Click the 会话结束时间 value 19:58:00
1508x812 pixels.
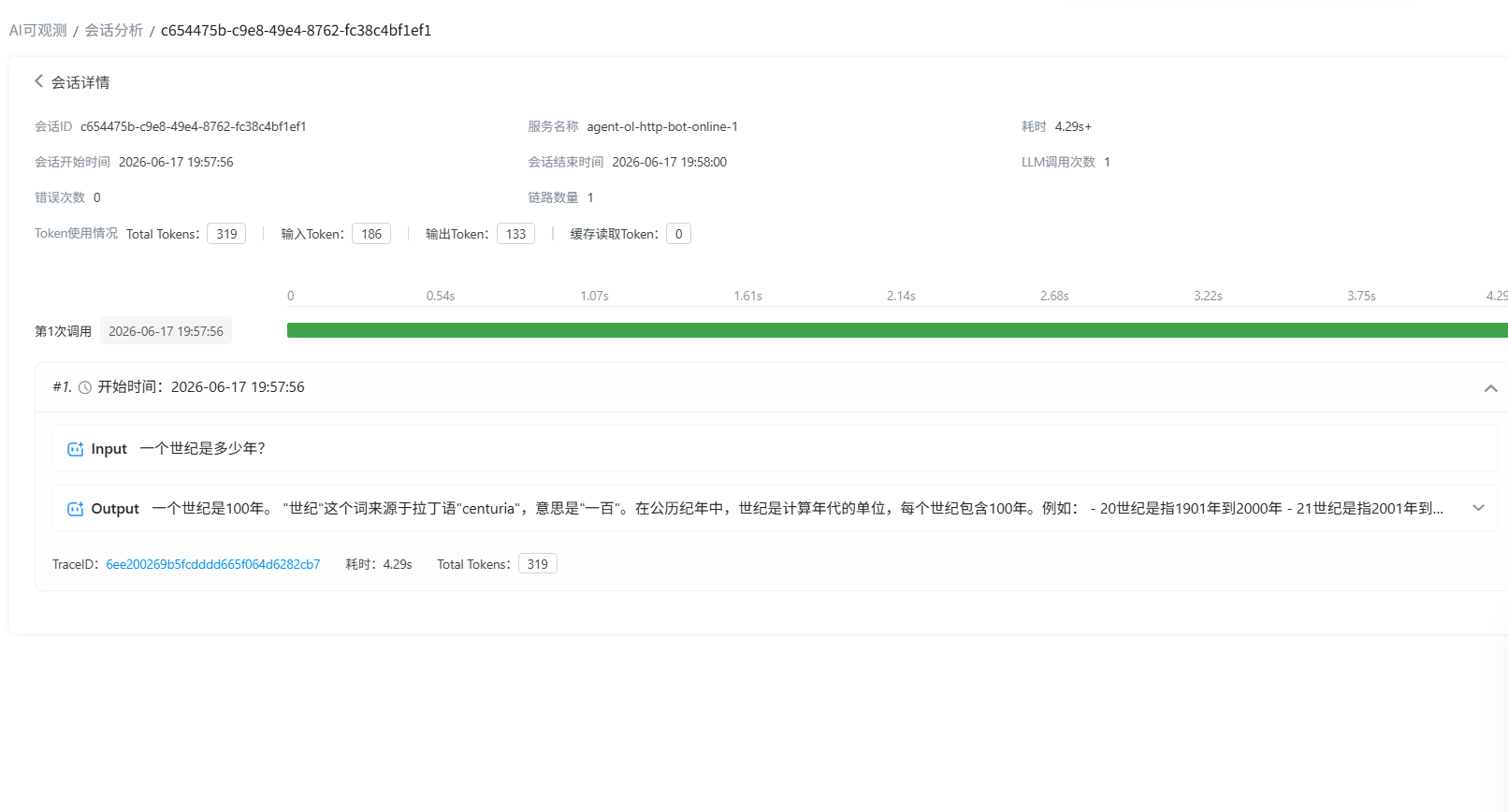670,162
